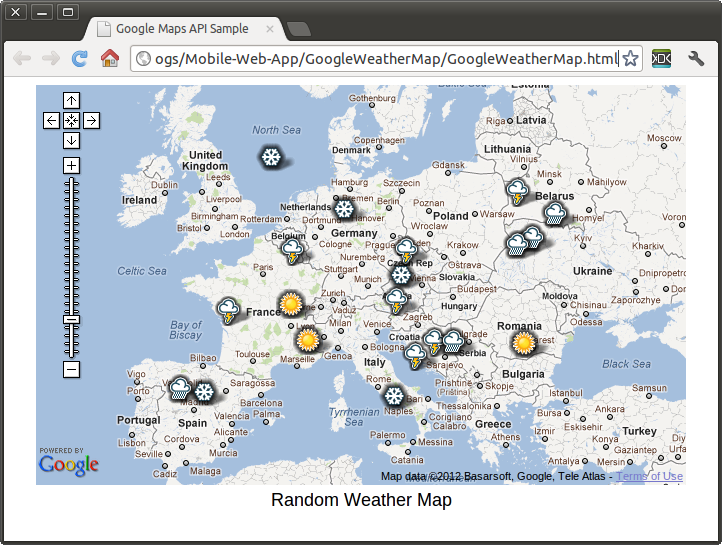722x545 pixels.
Task: Click the center return-to-last-result map button
Action: (71, 121)
